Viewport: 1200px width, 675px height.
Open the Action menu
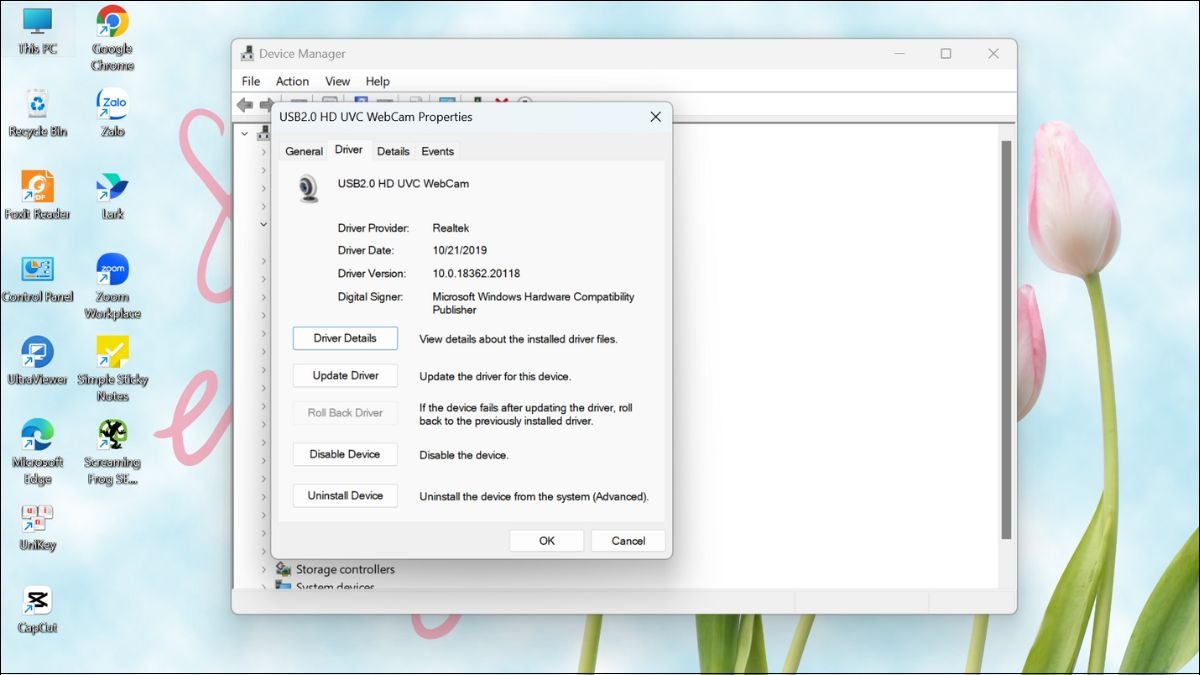(x=292, y=81)
